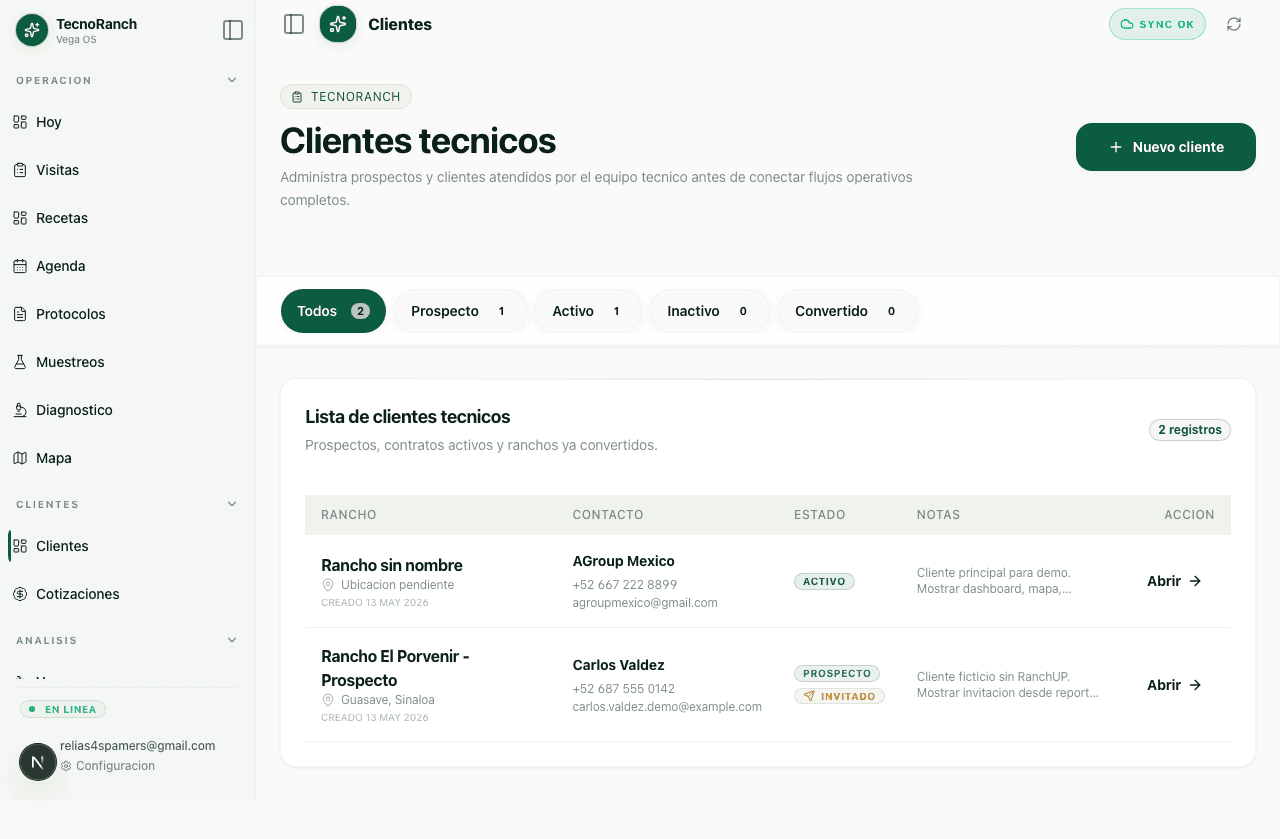Click the Rancho El Porvenir - Prospecto title

(395, 668)
